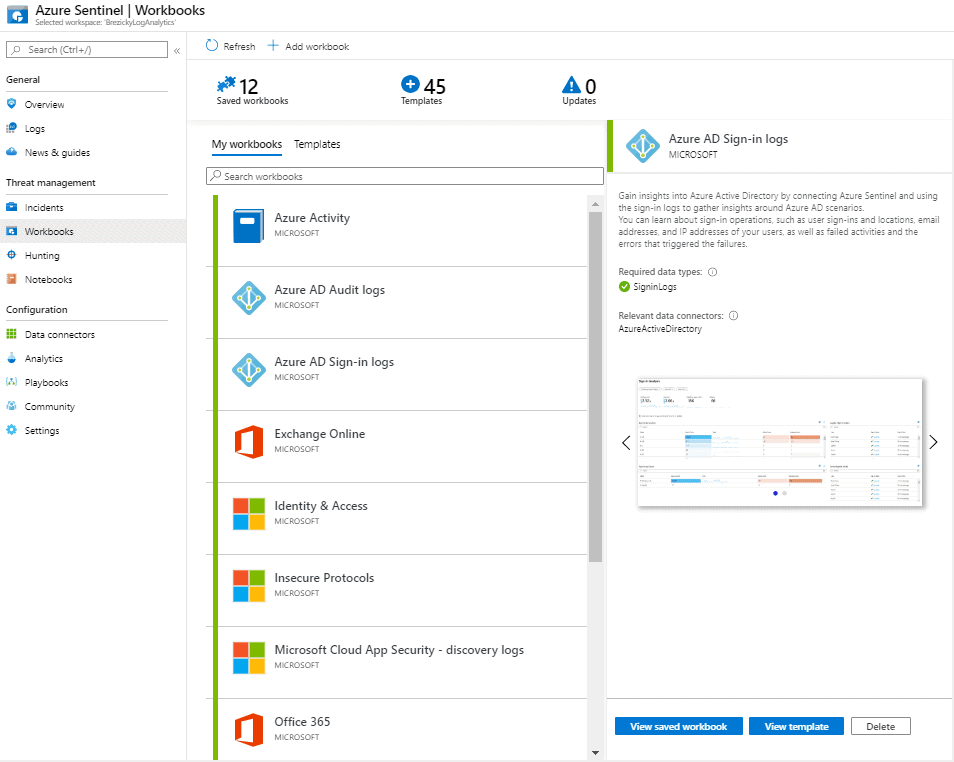The image size is (954, 762).
Task: Click info icon next to Required data types
Action: 712,272
